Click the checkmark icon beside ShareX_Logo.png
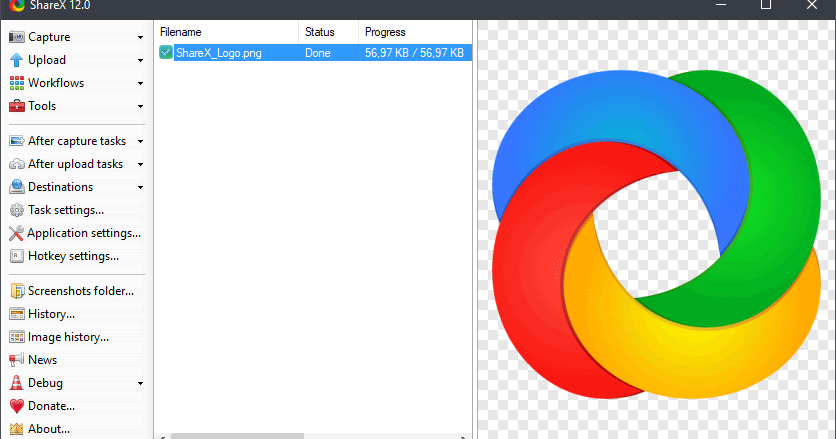836x439 pixels. [166, 52]
